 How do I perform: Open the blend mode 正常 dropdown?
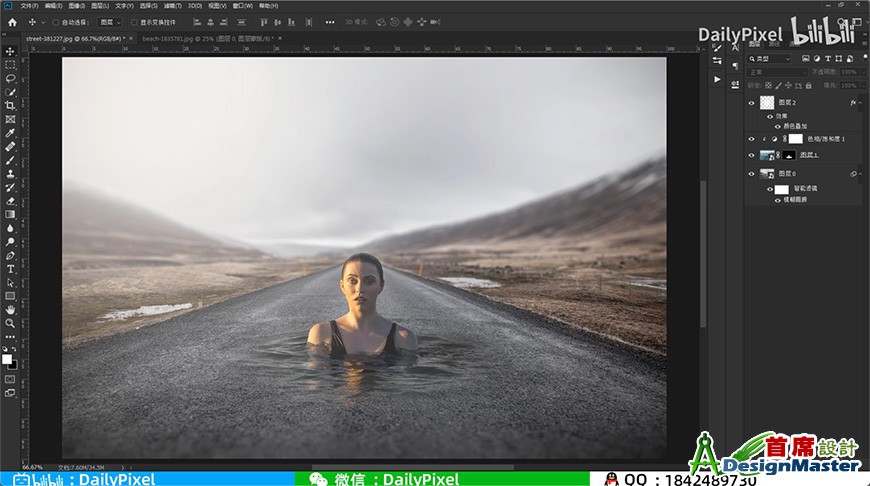tap(777, 72)
